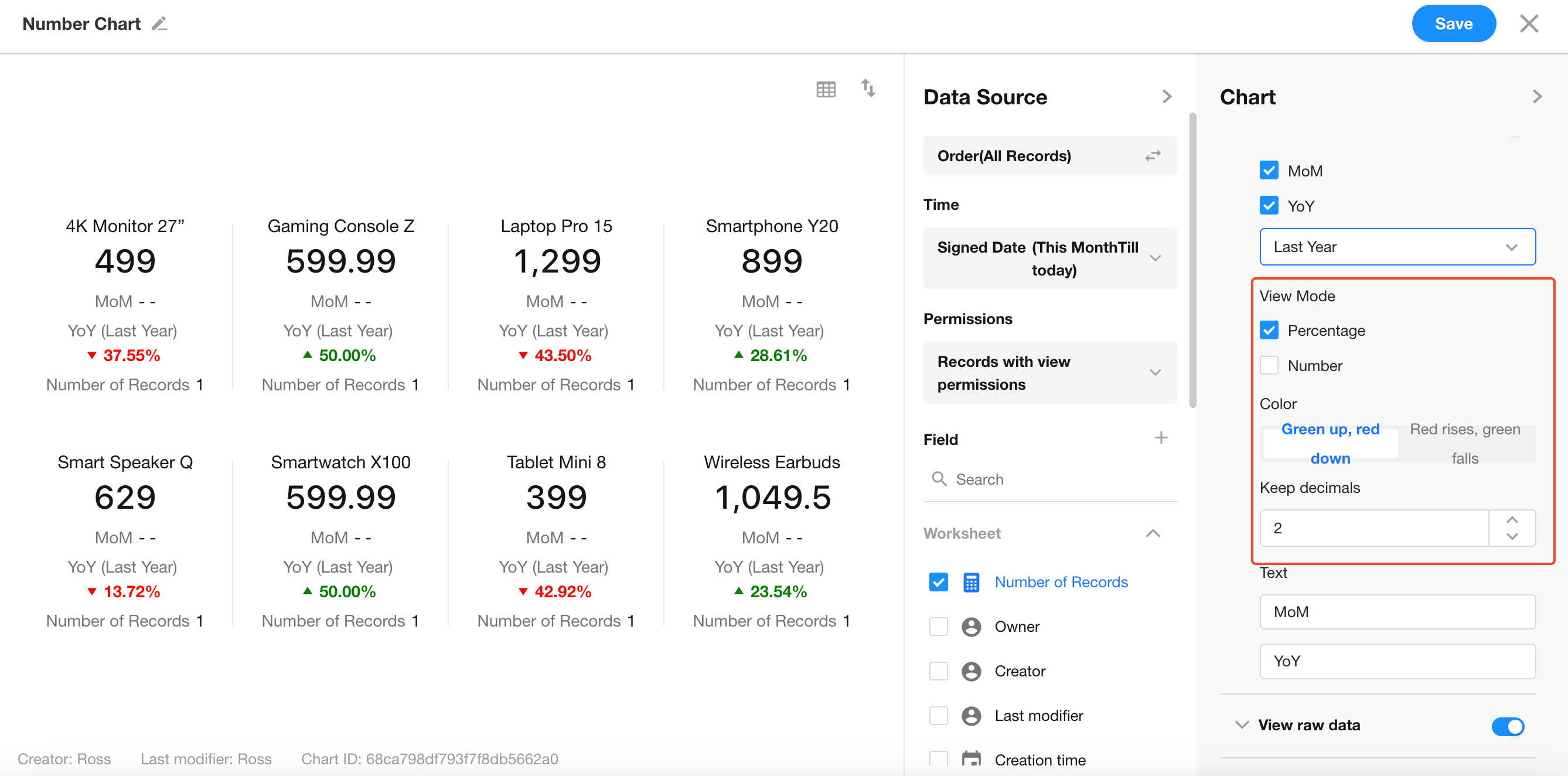The width and height of the screenshot is (1568, 776).
Task: Open the Signed Date time range dropdown
Action: (x=1049, y=258)
